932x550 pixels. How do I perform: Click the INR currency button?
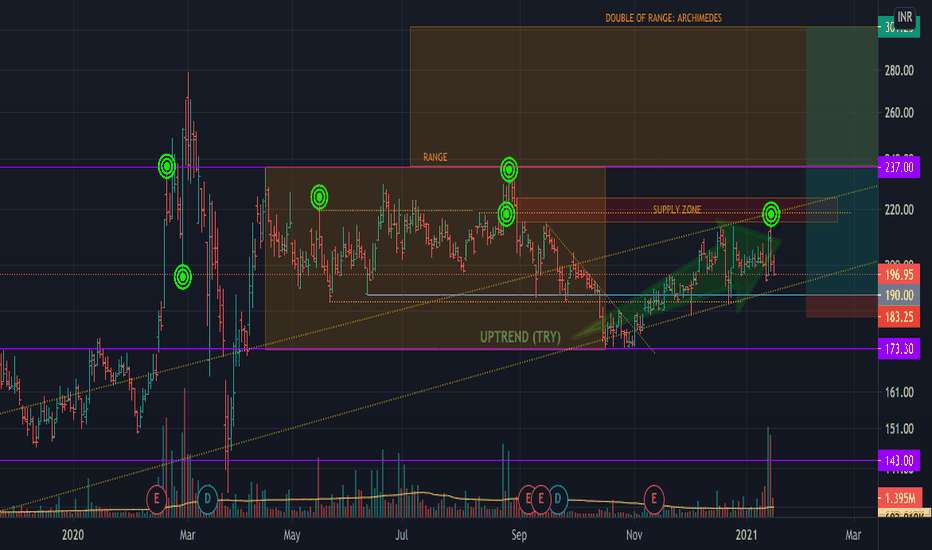[x=904, y=17]
